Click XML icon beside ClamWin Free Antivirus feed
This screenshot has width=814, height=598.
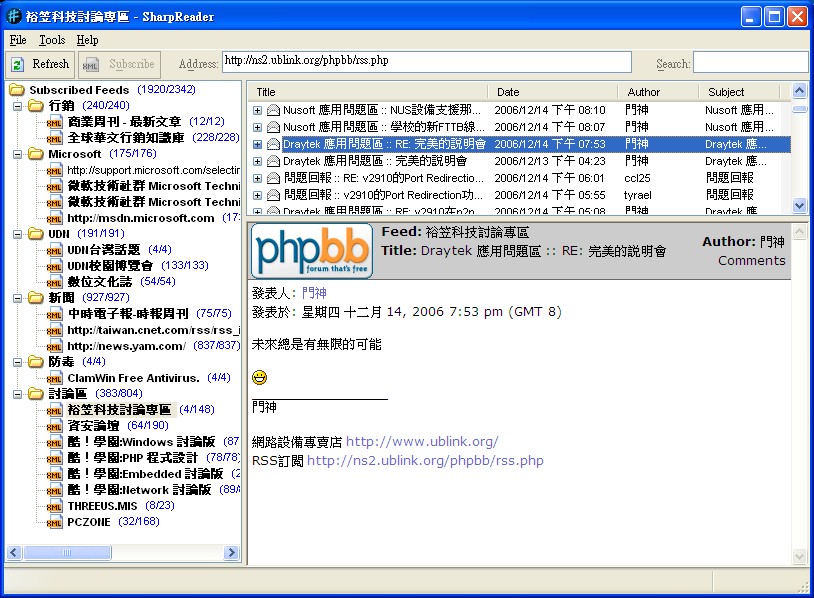coord(54,378)
